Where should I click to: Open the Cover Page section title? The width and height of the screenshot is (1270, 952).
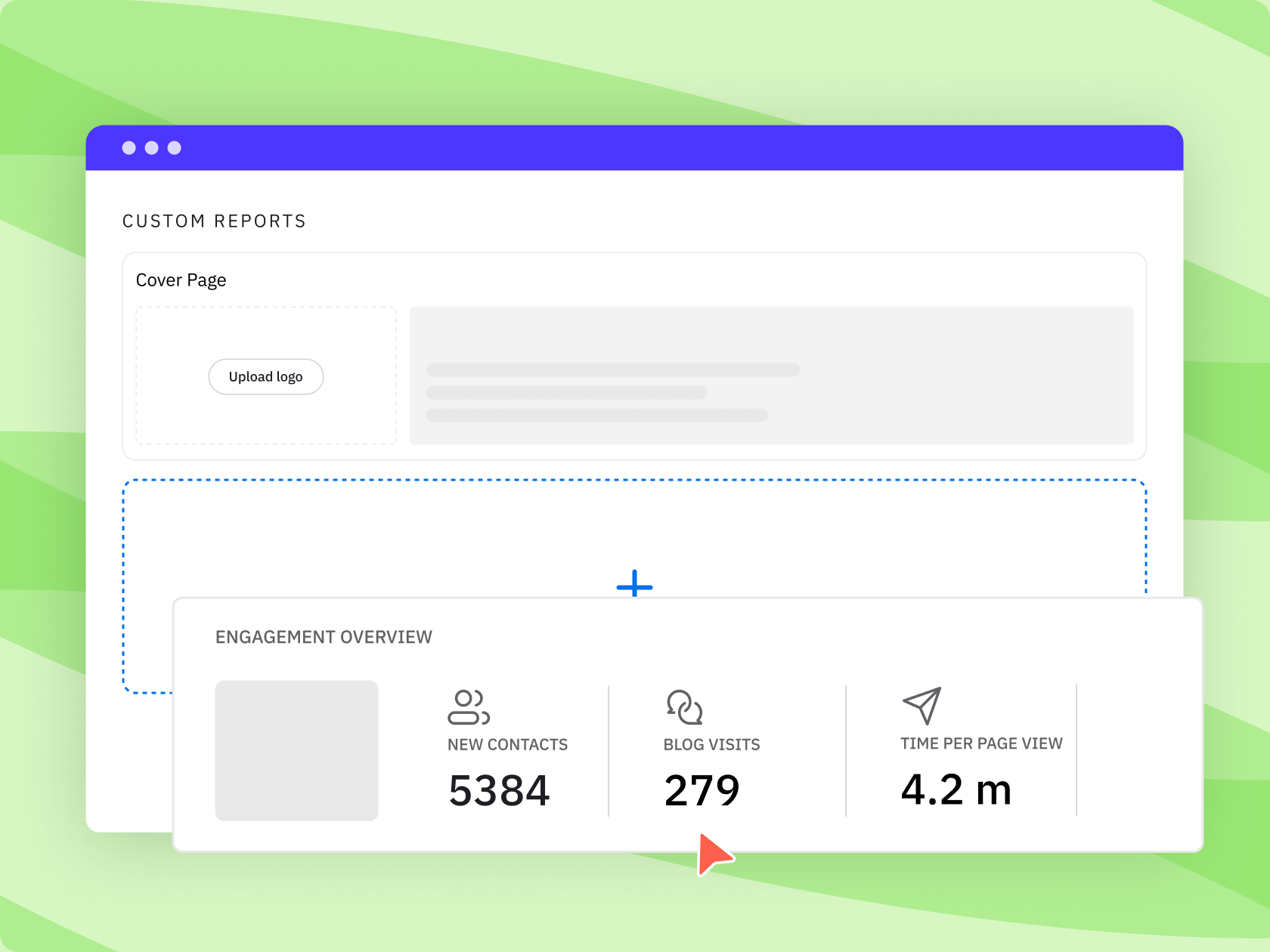tap(181, 280)
